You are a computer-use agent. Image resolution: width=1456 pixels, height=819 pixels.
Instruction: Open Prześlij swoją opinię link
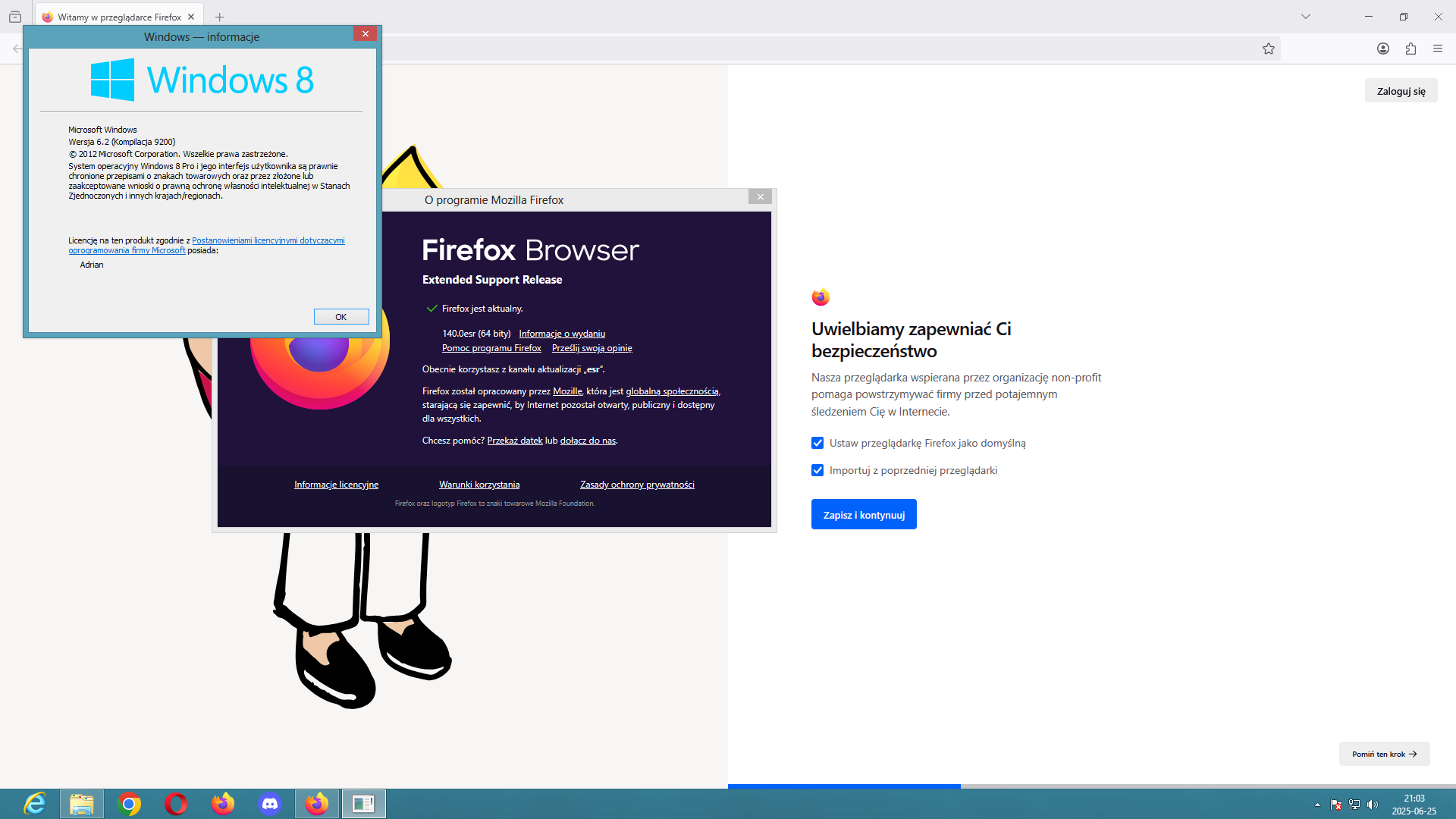[x=591, y=348]
